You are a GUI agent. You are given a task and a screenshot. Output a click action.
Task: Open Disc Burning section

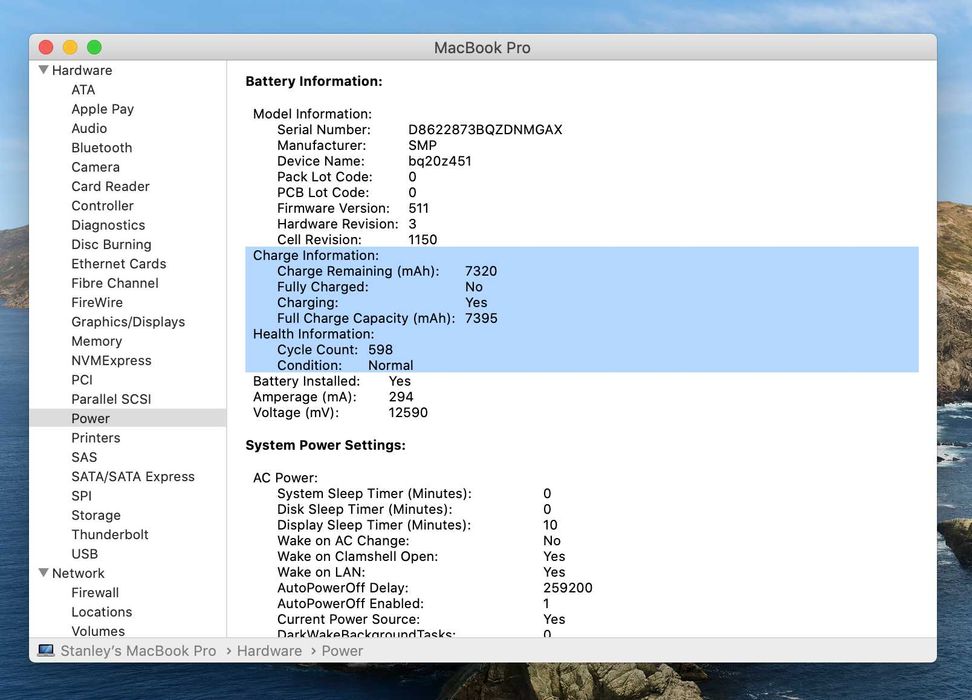tap(111, 244)
